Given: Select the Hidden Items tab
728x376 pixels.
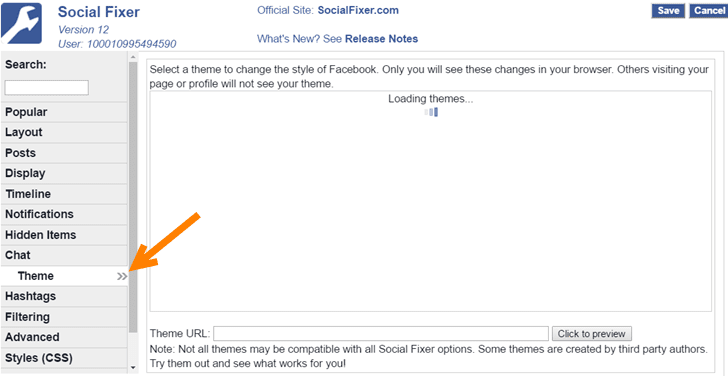Looking at the screenshot, I should click(64, 235).
